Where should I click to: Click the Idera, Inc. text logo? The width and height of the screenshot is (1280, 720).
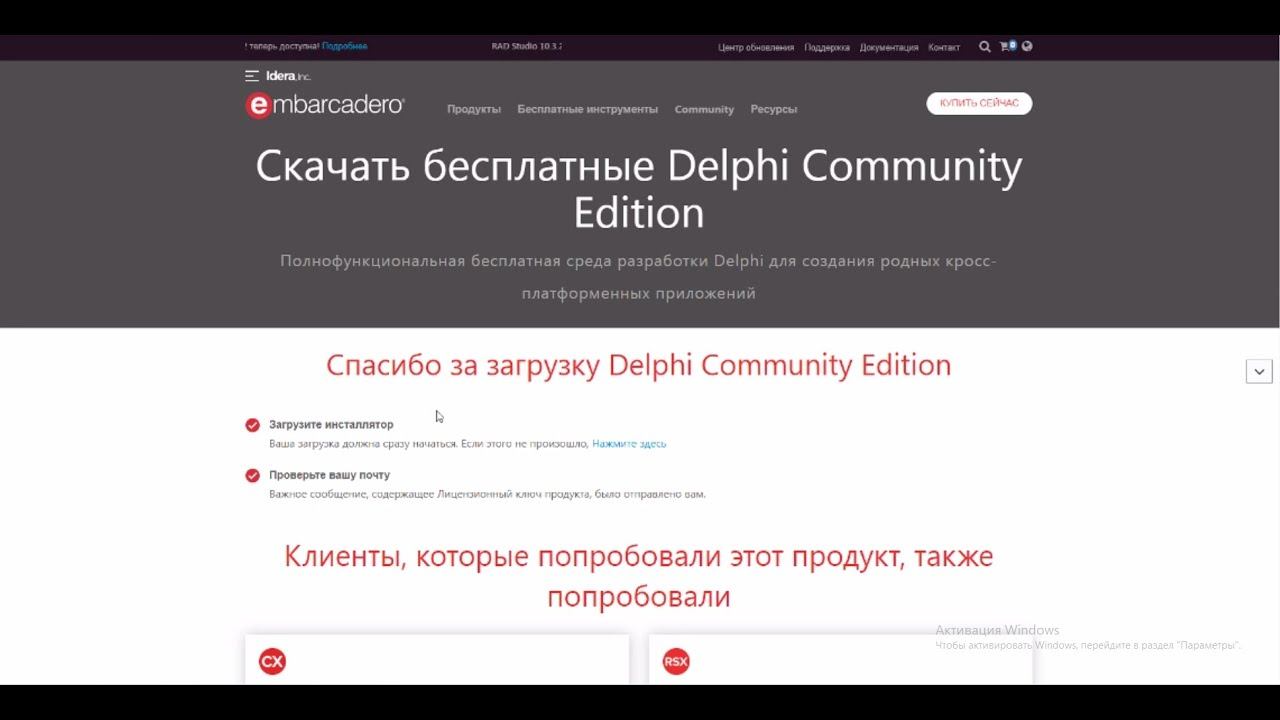(288, 76)
